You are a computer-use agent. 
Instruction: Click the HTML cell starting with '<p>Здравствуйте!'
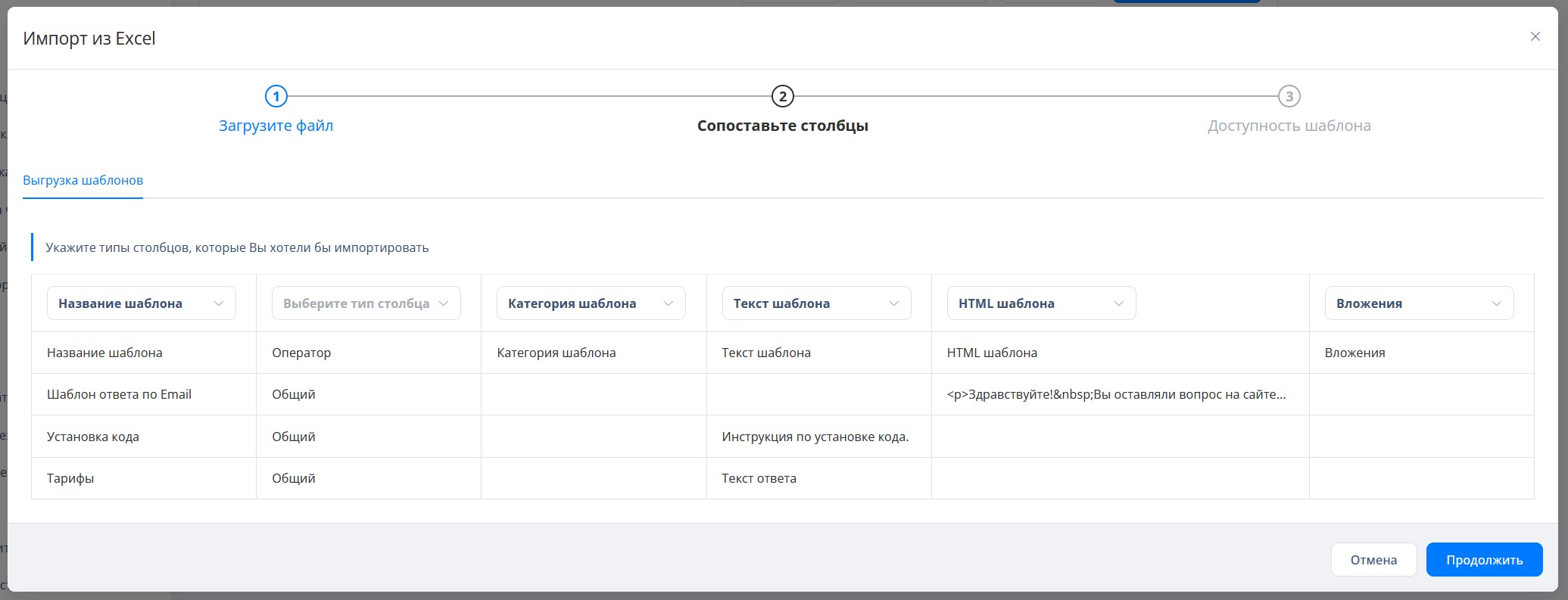click(1116, 394)
